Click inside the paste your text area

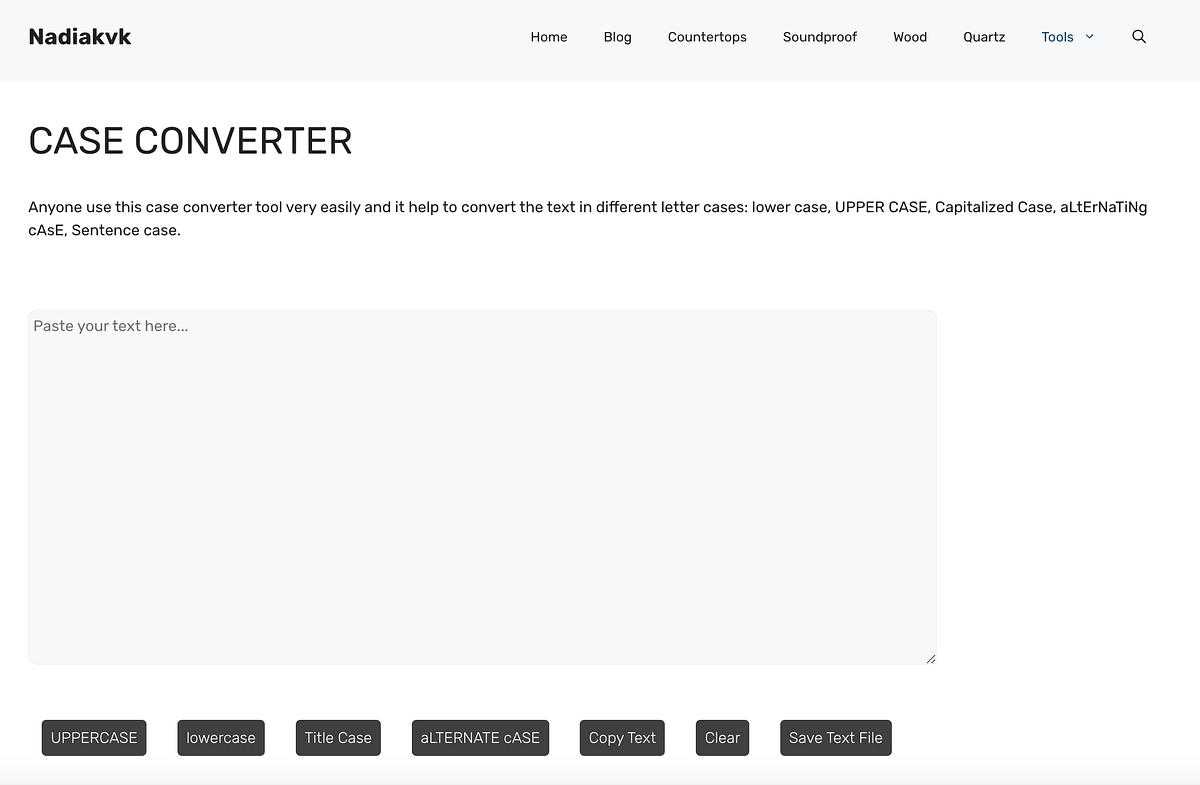point(483,487)
